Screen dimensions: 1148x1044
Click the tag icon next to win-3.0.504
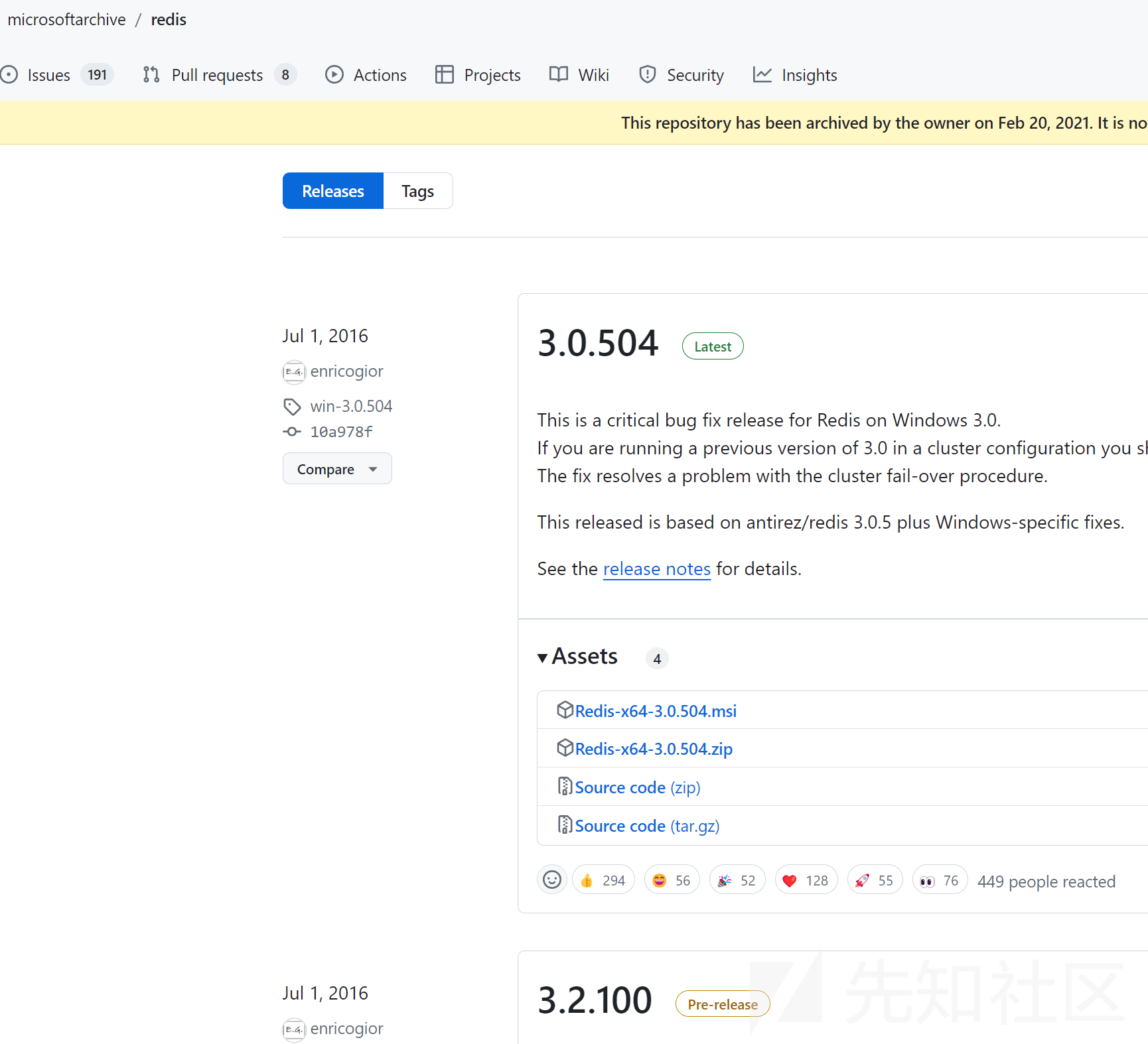pyautogui.click(x=293, y=406)
